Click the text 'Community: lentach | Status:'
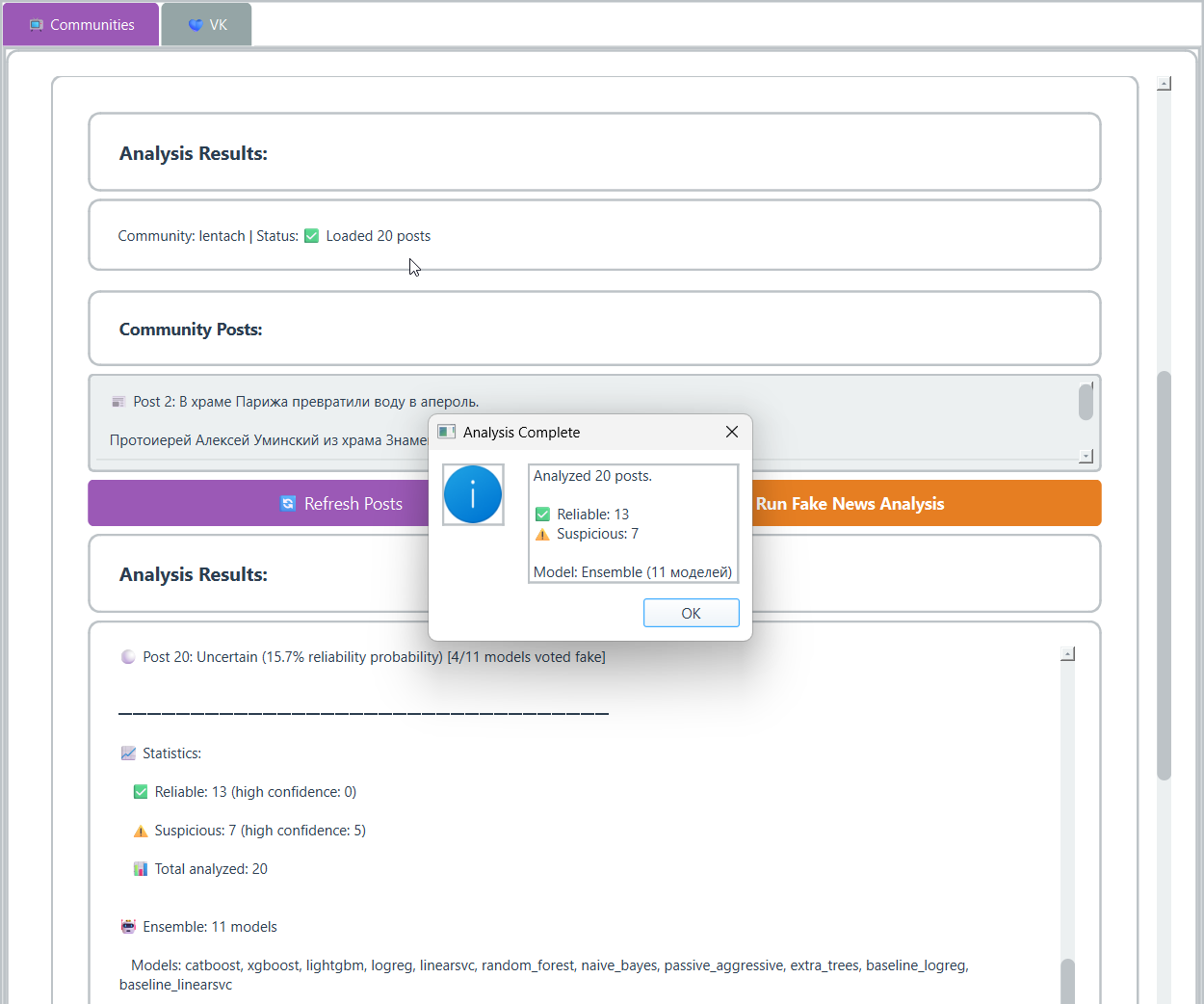This screenshot has height=1004, width=1204. point(208,236)
